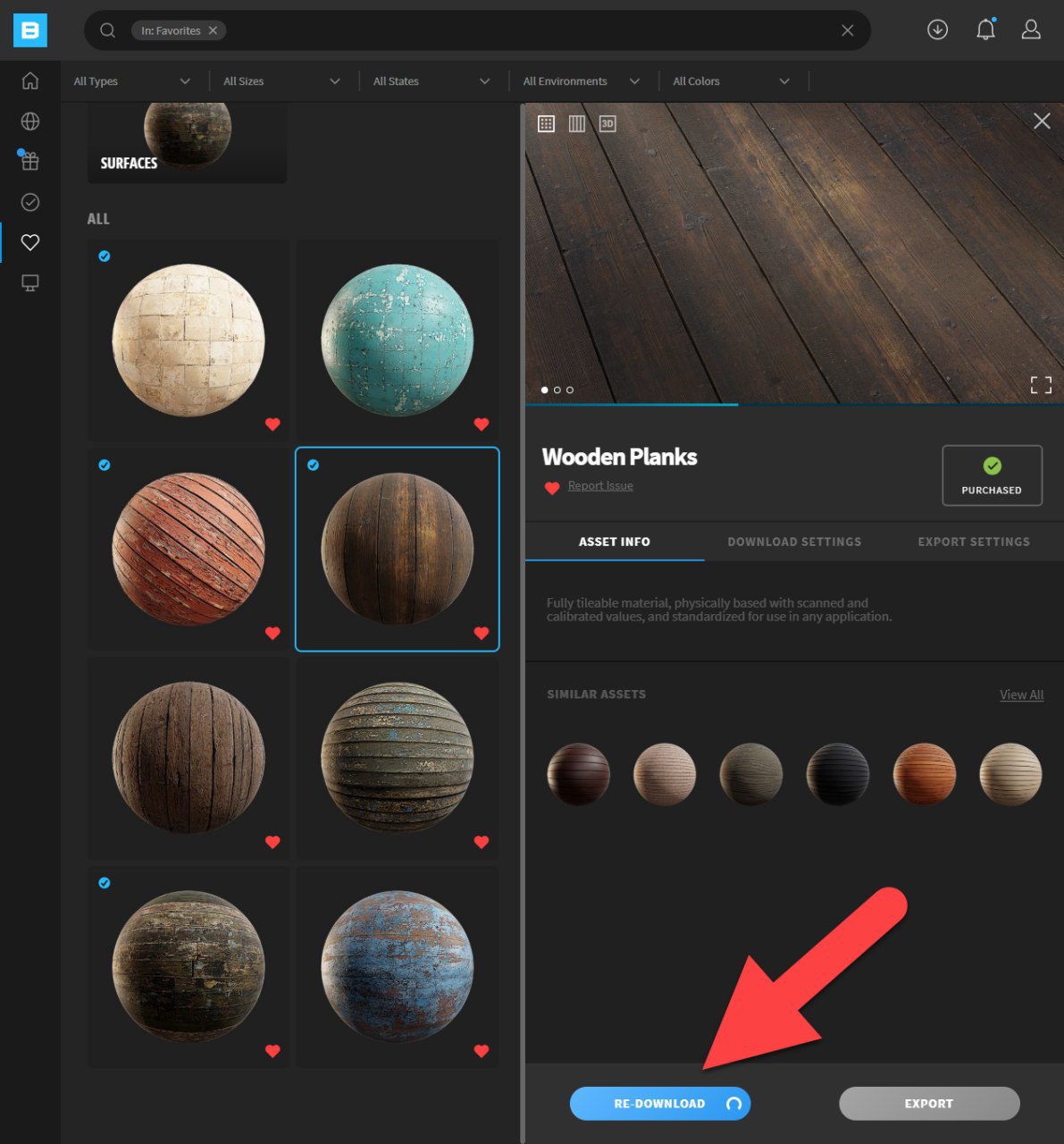1064x1144 pixels.
Task: Unfavorite Wooden Planks heart beside Report Issue
Action: [552, 488]
